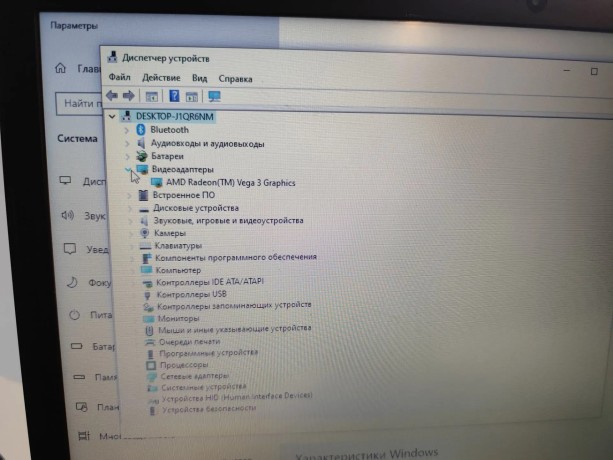Image resolution: width=613 pixels, height=460 pixels.
Task: Click the moon focus icon in Параметры sidebar
Action: click(72, 282)
